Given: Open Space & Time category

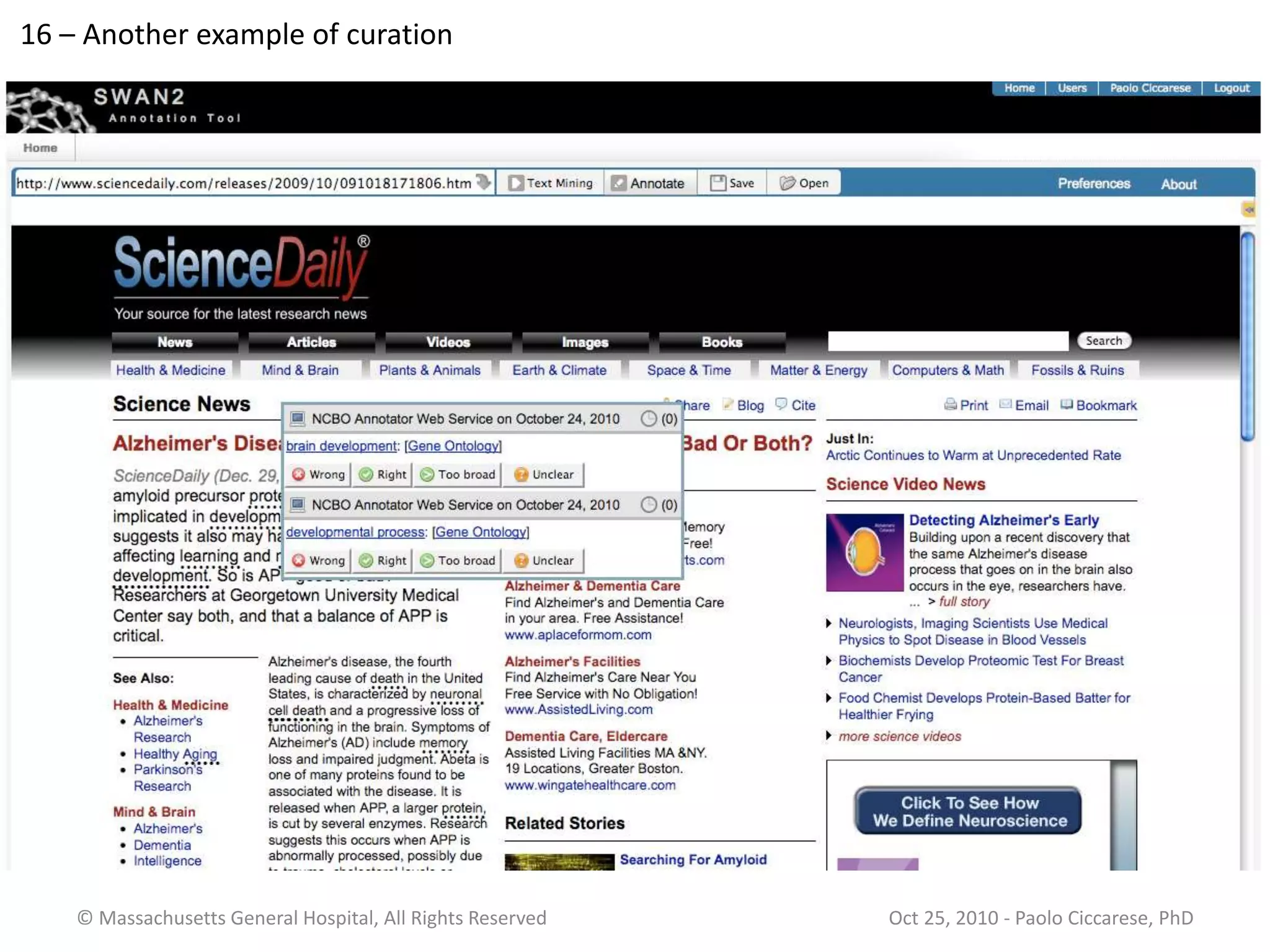Looking at the screenshot, I should point(689,370).
